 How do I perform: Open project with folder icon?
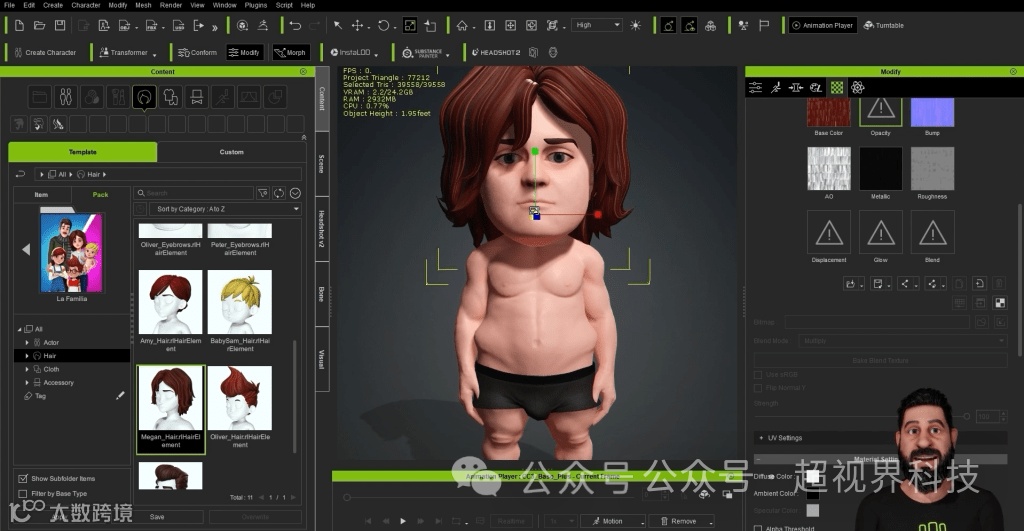(x=39, y=25)
